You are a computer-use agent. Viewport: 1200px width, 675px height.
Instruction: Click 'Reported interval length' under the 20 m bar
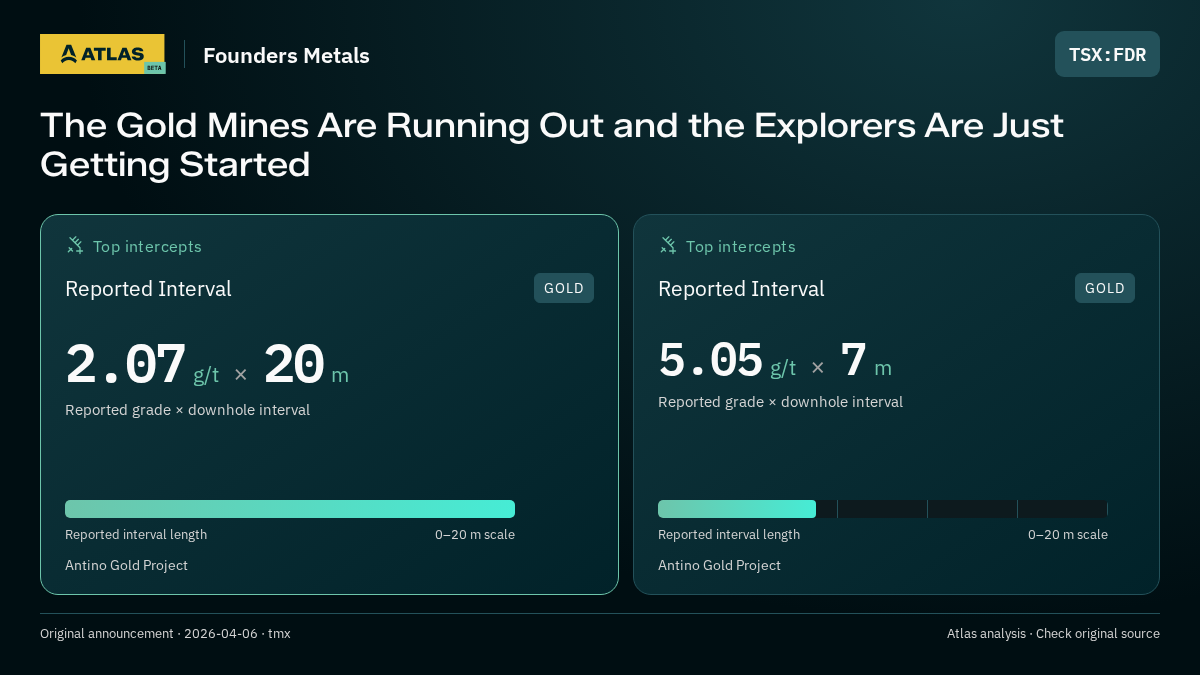click(x=136, y=534)
